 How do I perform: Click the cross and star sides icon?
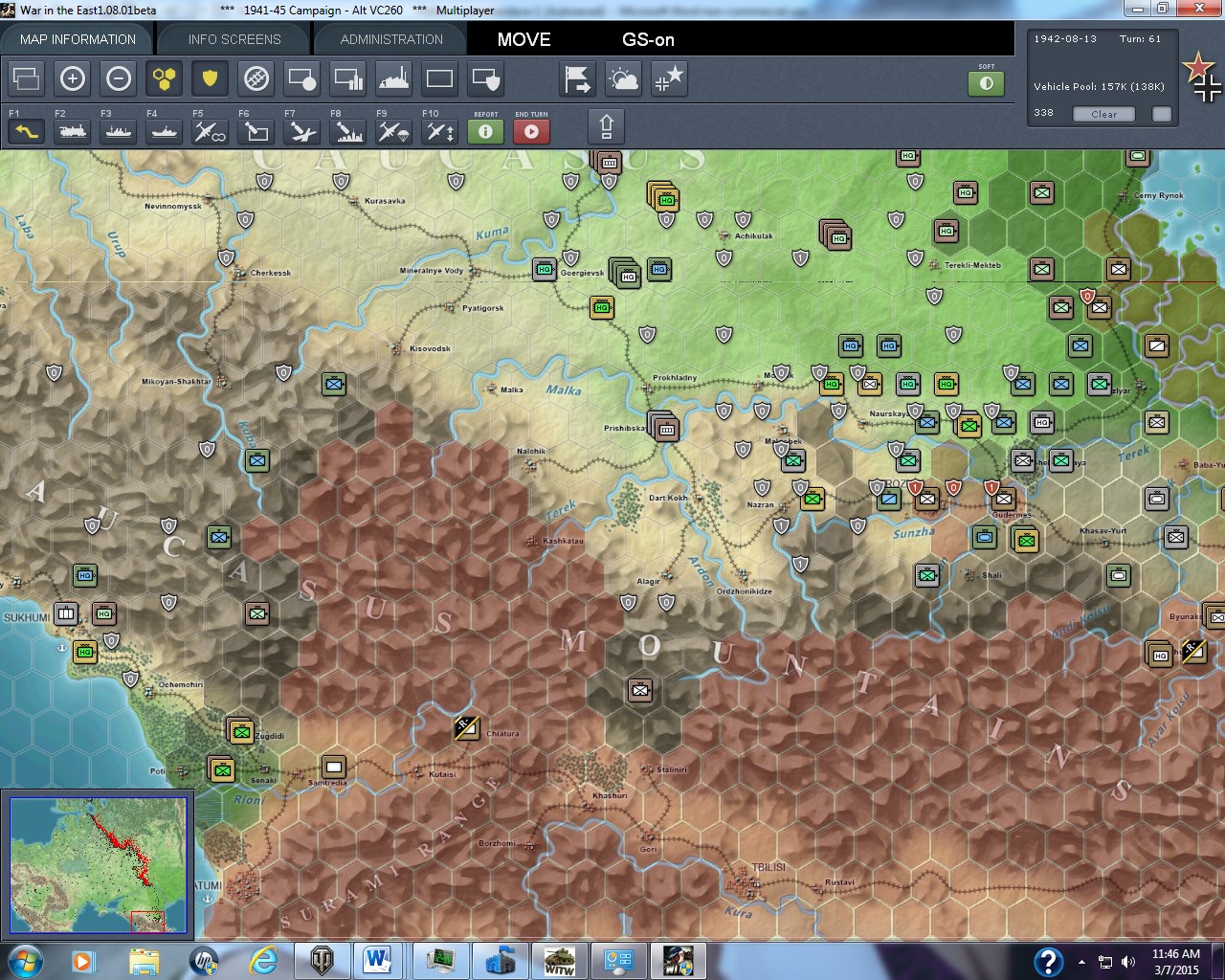[670, 78]
